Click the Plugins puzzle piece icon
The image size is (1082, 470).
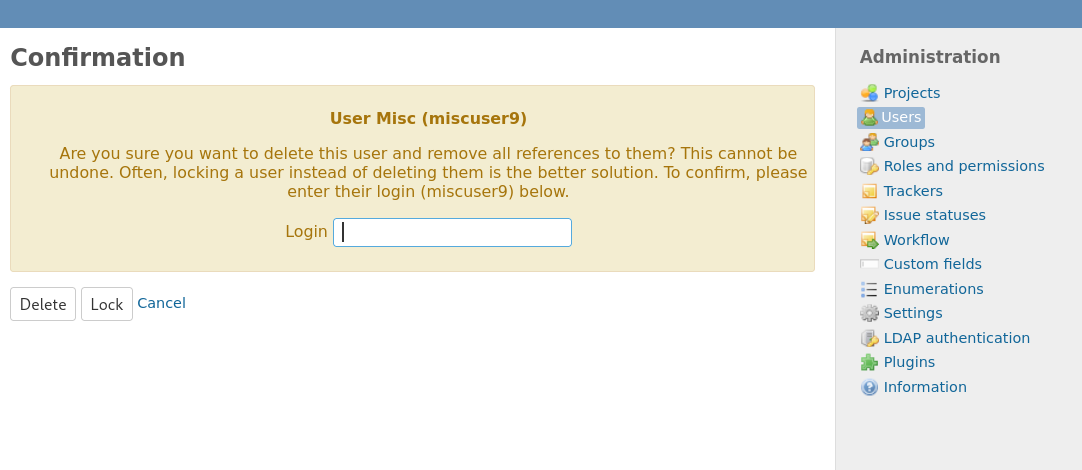[869, 362]
